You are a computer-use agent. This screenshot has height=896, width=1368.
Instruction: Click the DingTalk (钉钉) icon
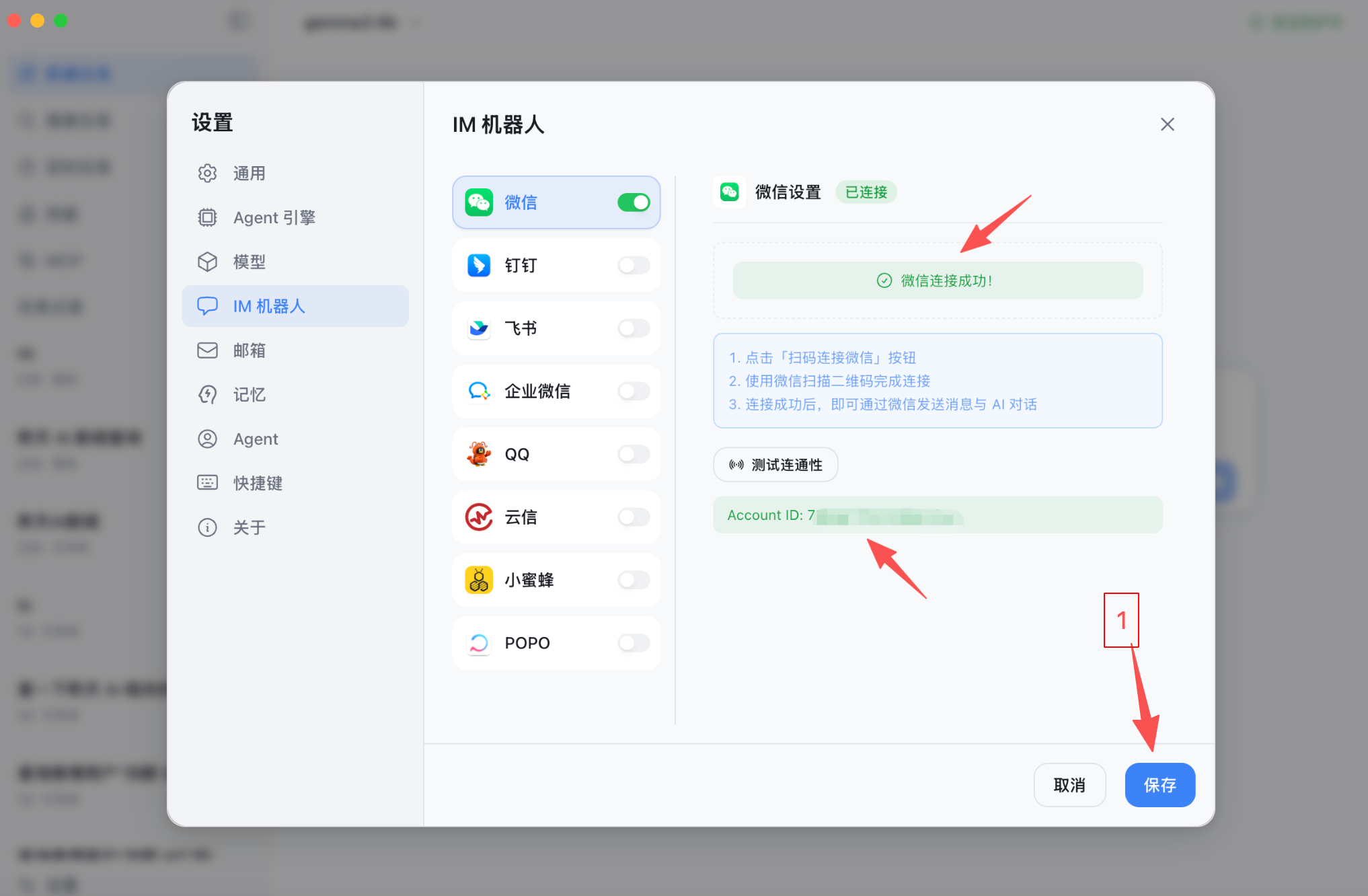point(478,265)
